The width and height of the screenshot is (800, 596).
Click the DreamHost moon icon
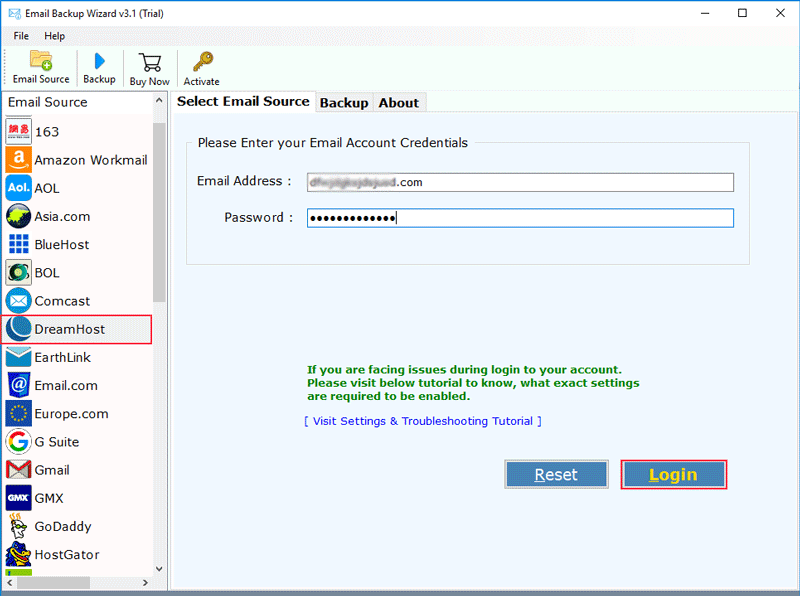point(18,329)
